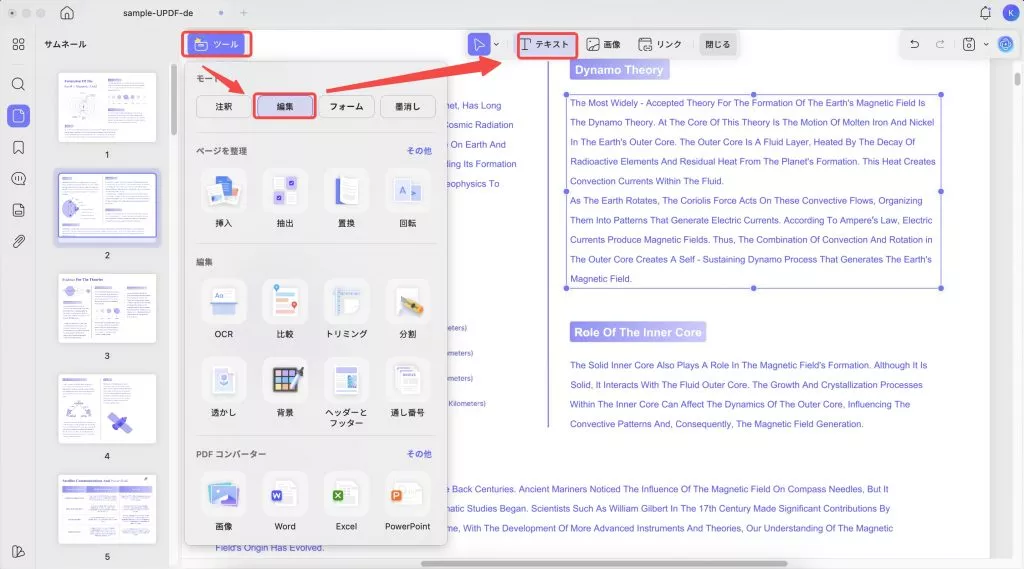Click the サムネール panel title
The image size is (1024, 569).
click(x=65, y=44)
